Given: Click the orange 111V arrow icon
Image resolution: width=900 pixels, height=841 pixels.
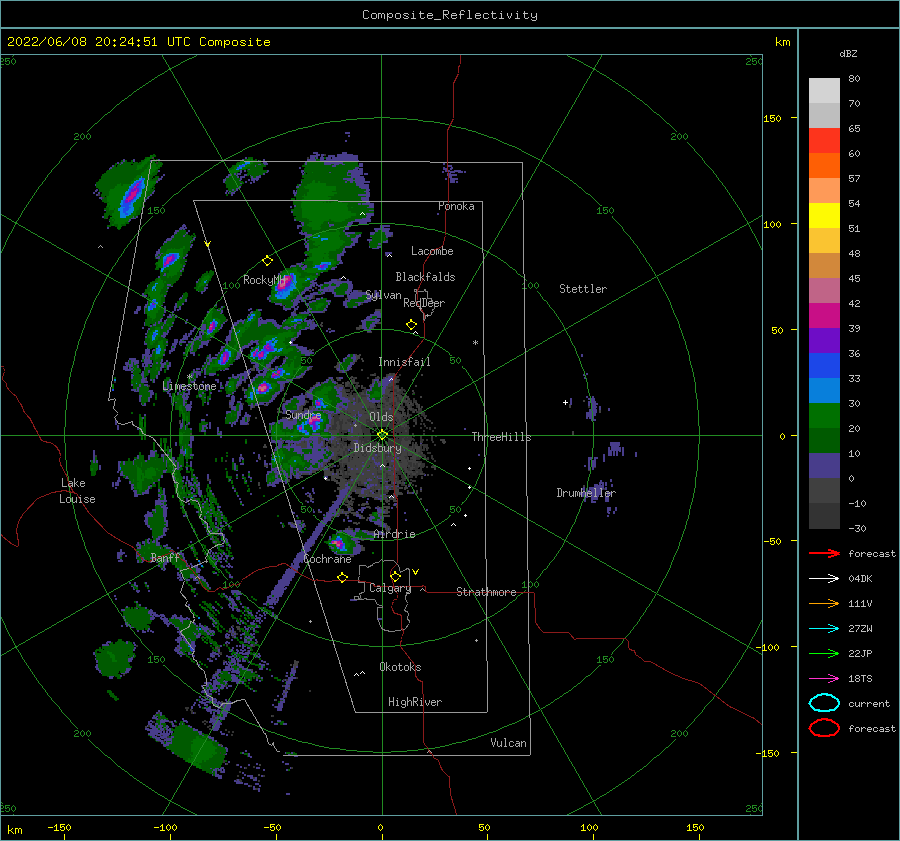Looking at the screenshot, I should [x=824, y=603].
